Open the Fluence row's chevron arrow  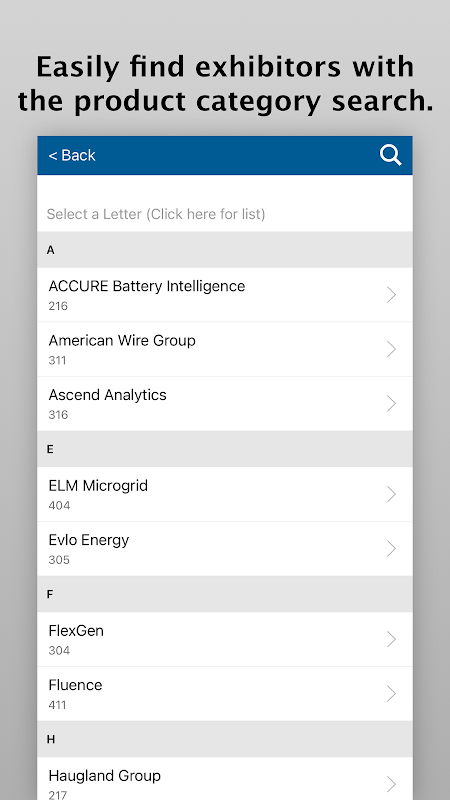coord(391,694)
